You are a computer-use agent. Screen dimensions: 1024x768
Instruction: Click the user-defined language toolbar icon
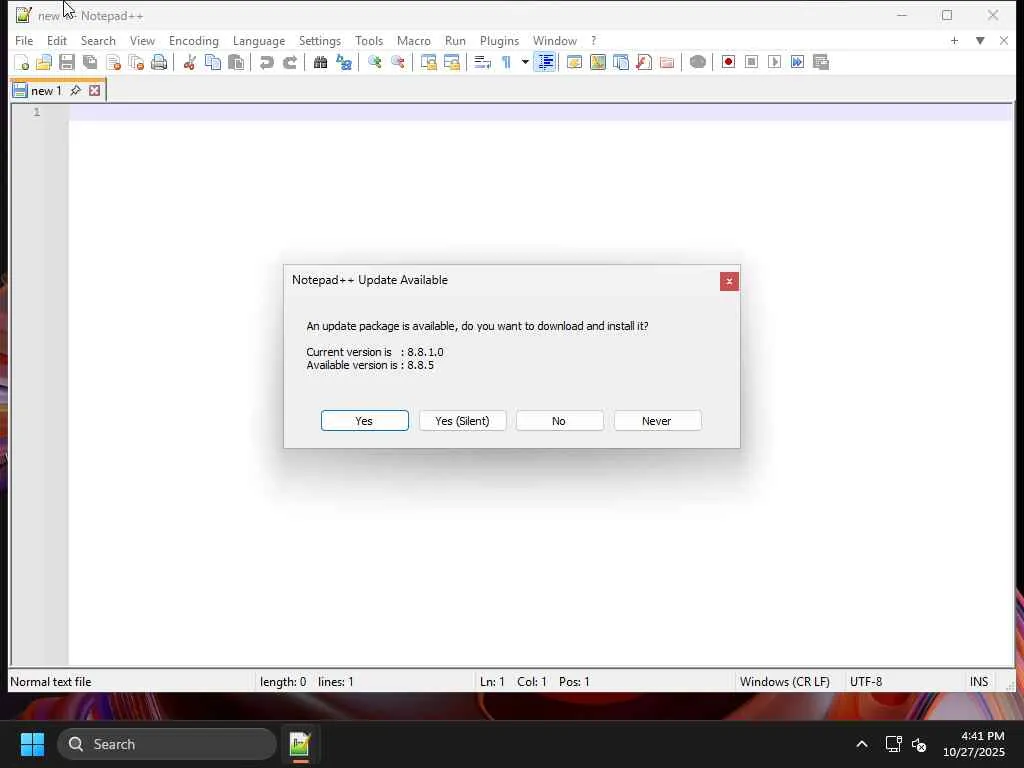click(575, 62)
